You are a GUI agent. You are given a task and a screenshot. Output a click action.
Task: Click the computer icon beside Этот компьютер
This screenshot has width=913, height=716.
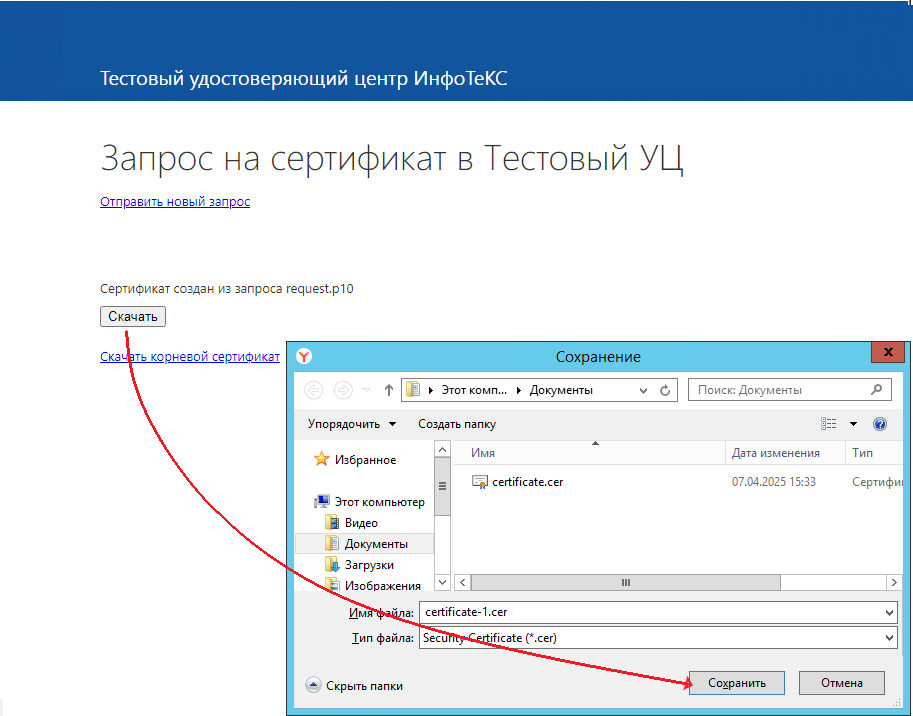pos(322,501)
